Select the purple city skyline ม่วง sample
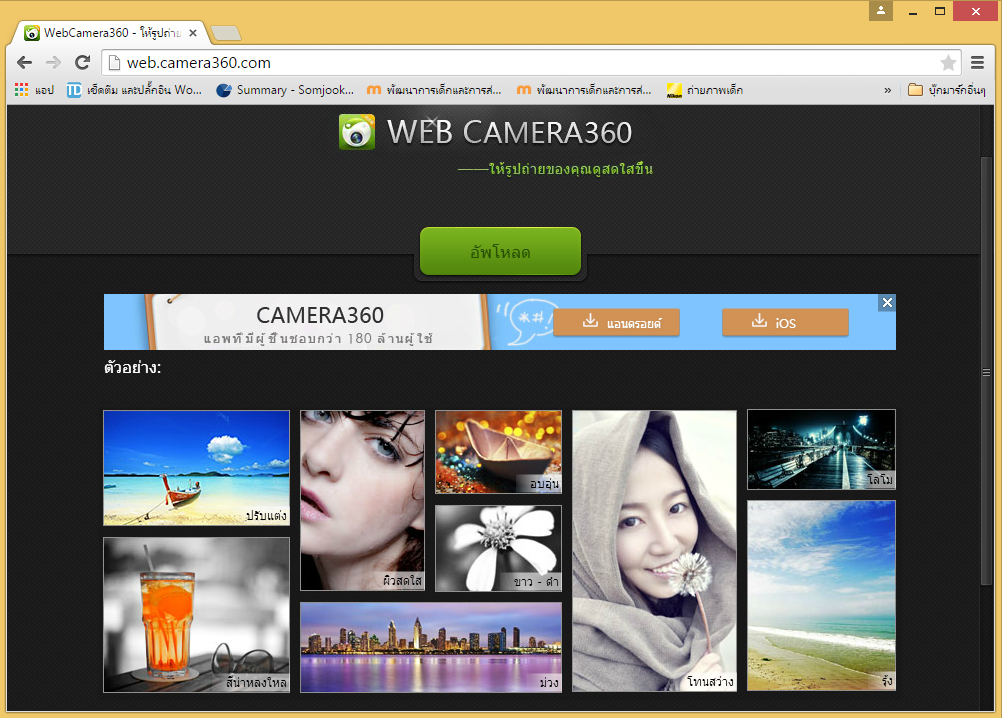The width and height of the screenshot is (1002, 718). pos(431,647)
